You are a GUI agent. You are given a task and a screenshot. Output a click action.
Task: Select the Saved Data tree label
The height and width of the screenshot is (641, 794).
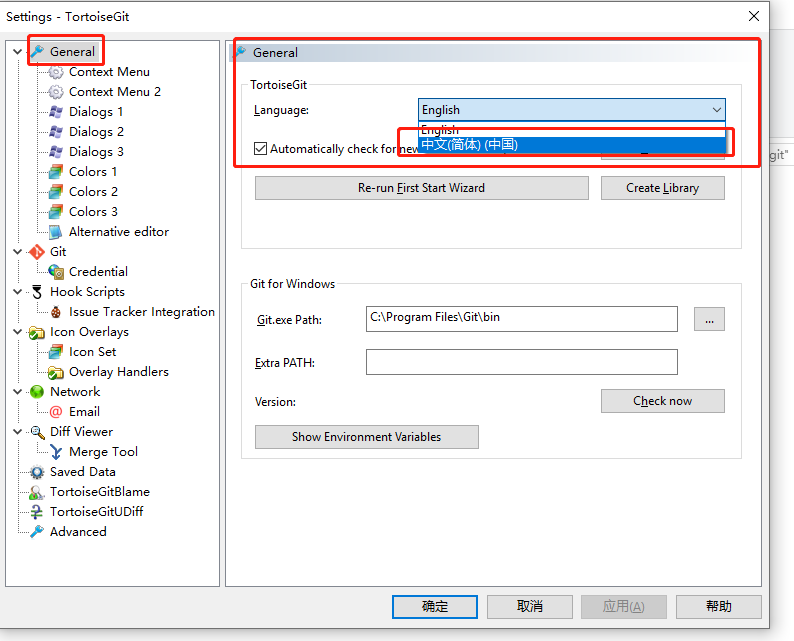point(83,472)
